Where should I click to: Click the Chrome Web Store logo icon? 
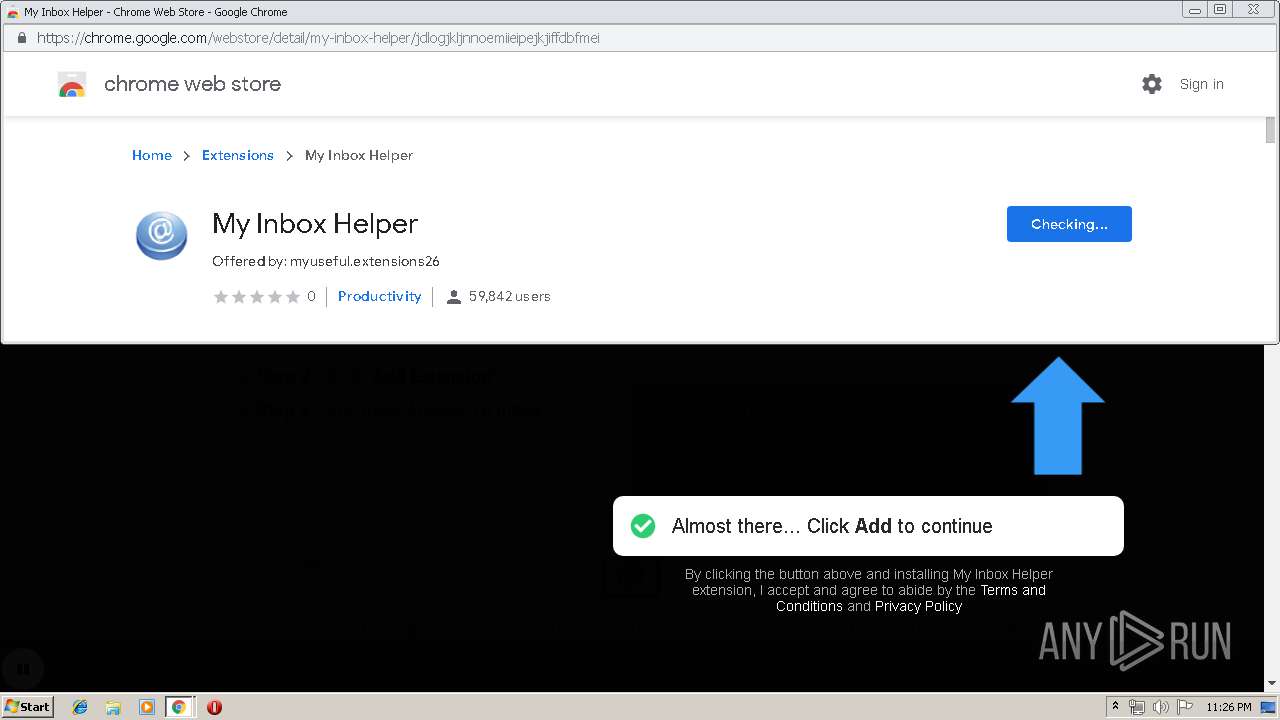click(72, 85)
